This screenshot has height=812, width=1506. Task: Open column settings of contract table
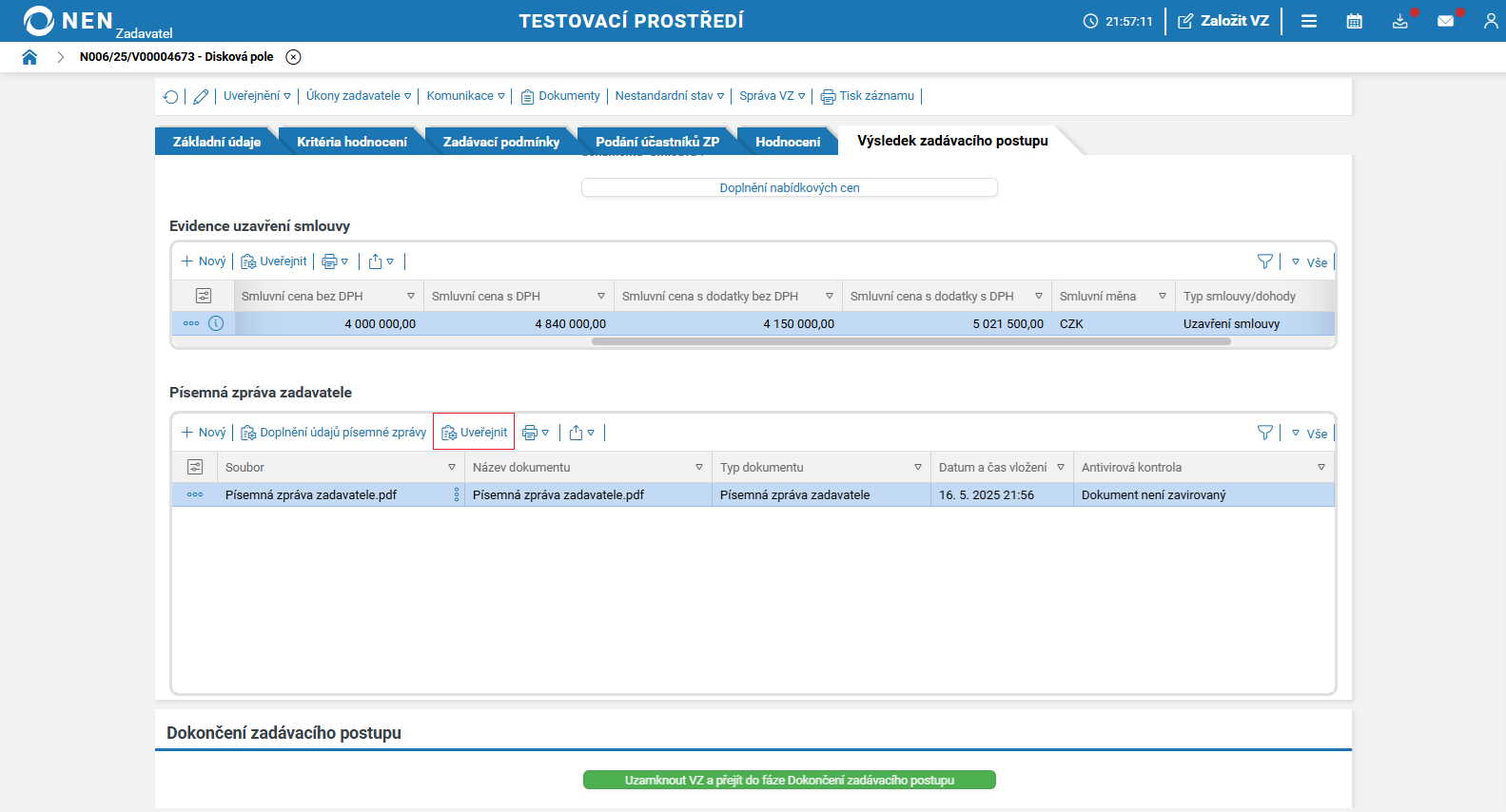(x=203, y=296)
